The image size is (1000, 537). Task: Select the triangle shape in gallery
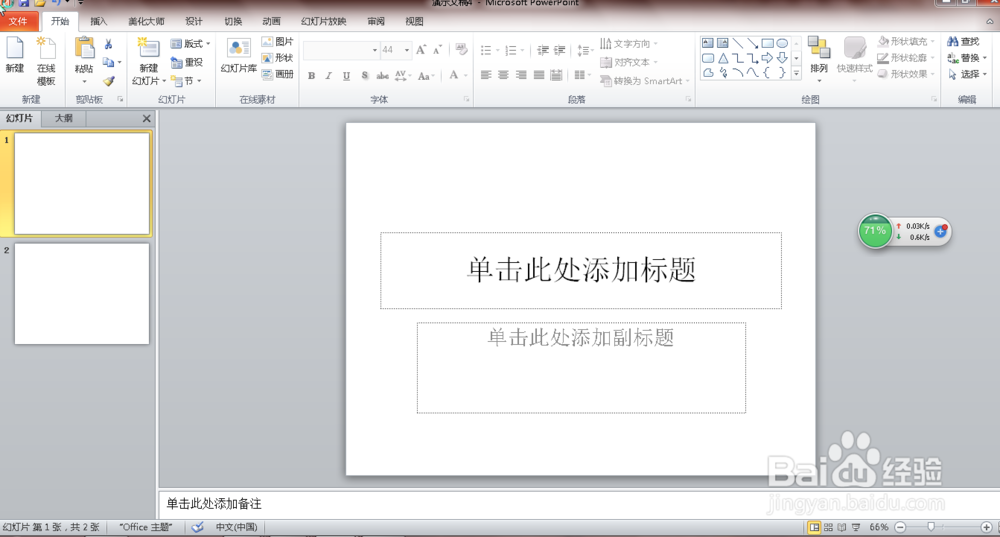(x=723, y=58)
